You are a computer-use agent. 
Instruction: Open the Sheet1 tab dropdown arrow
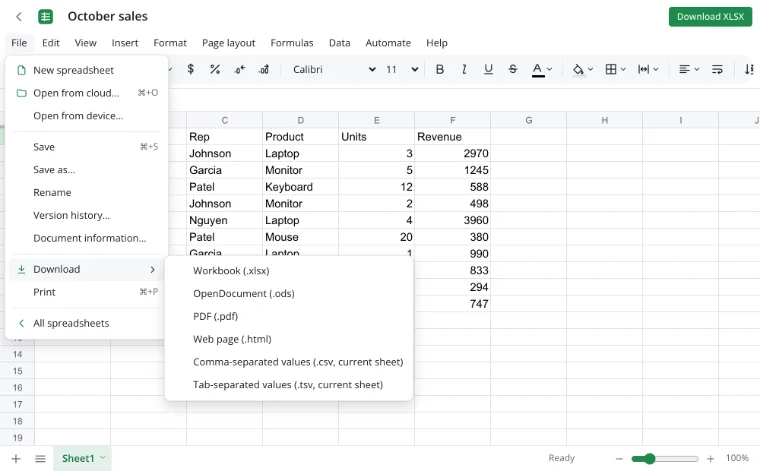[x=103, y=458]
